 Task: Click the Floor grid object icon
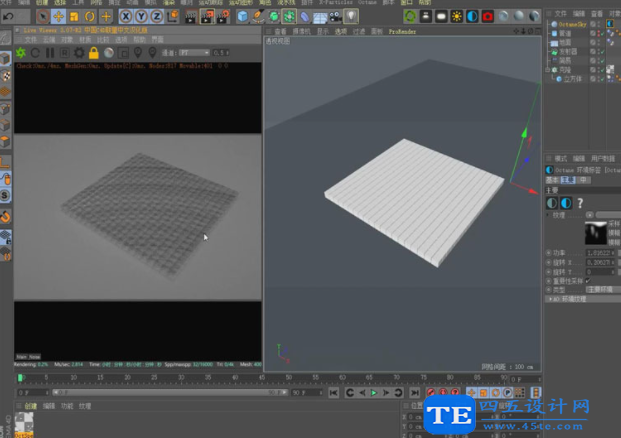click(320, 17)
